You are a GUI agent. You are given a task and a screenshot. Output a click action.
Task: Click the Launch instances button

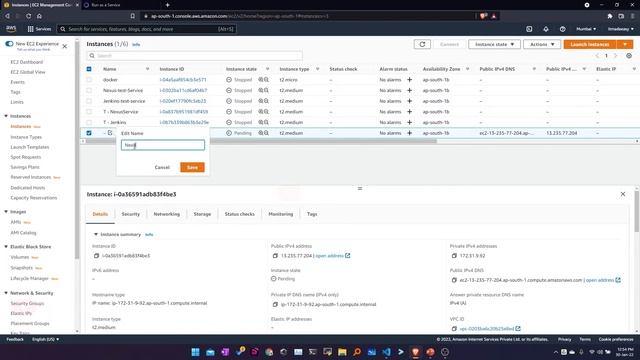[x=590, y=44]
